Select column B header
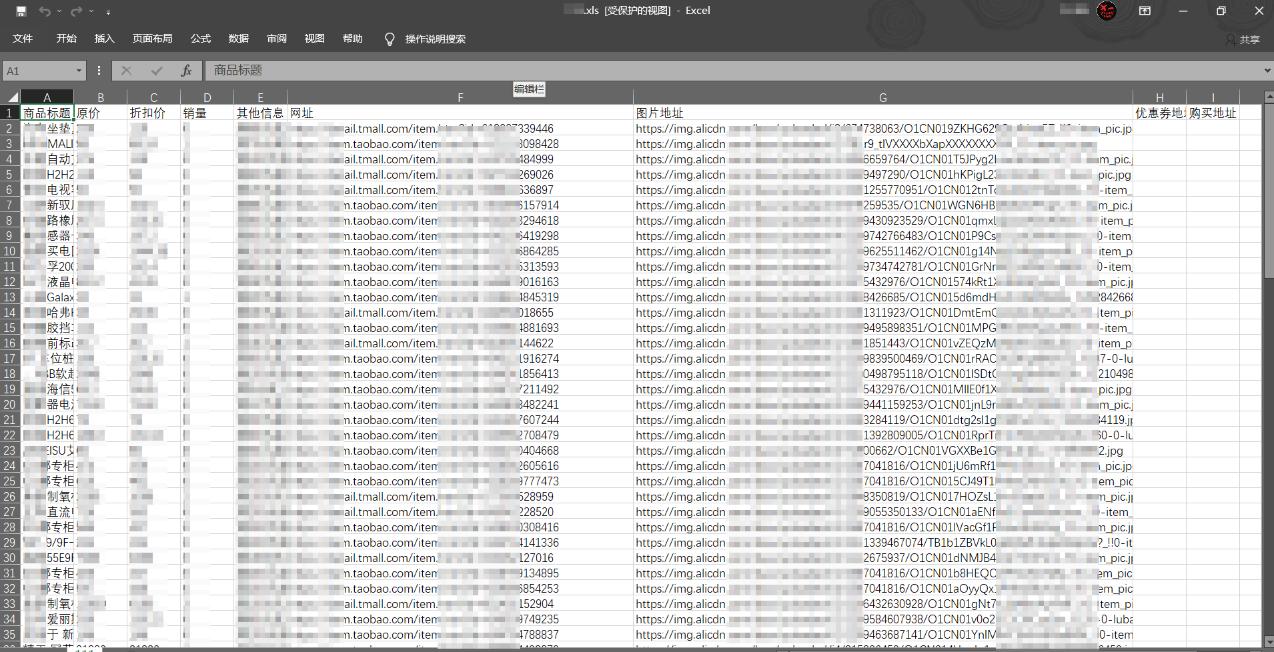Viewport: 1274px width, 652px height. (100, 97)
